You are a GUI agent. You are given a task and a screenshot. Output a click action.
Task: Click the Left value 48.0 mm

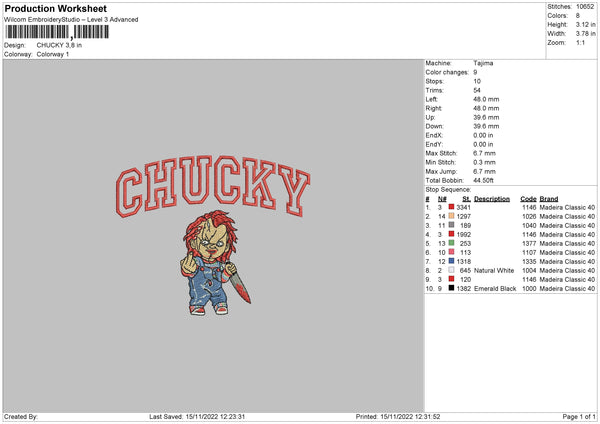pos(486,99)
